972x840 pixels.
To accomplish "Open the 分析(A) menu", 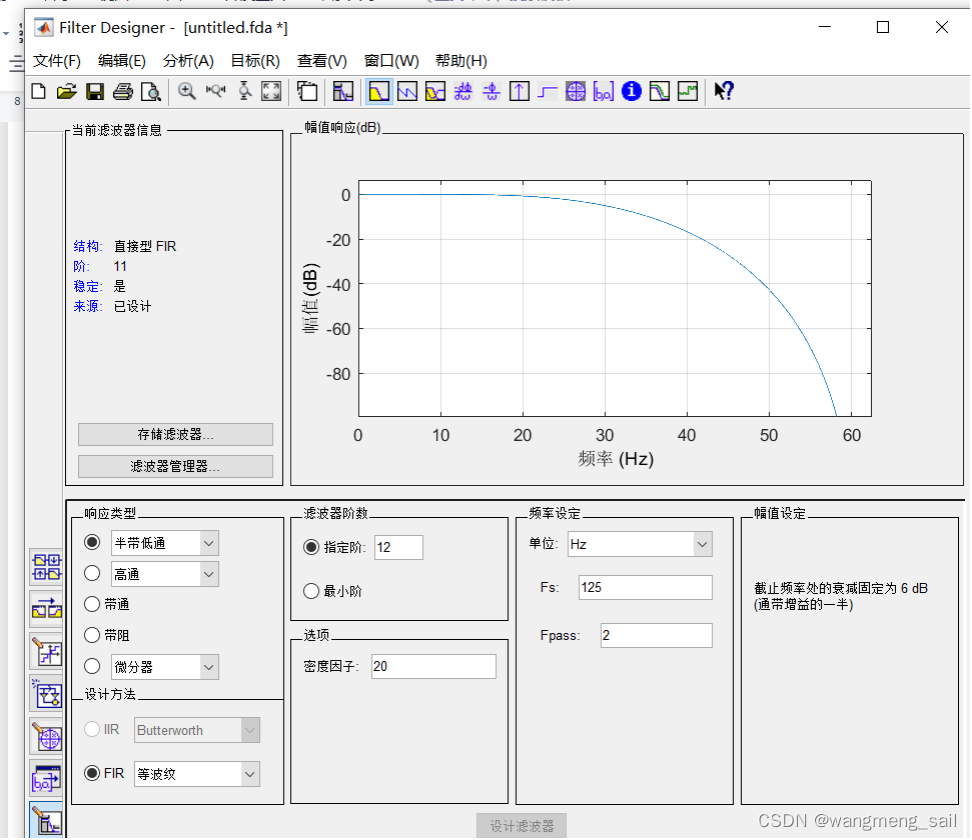I will tap(188, 61).
